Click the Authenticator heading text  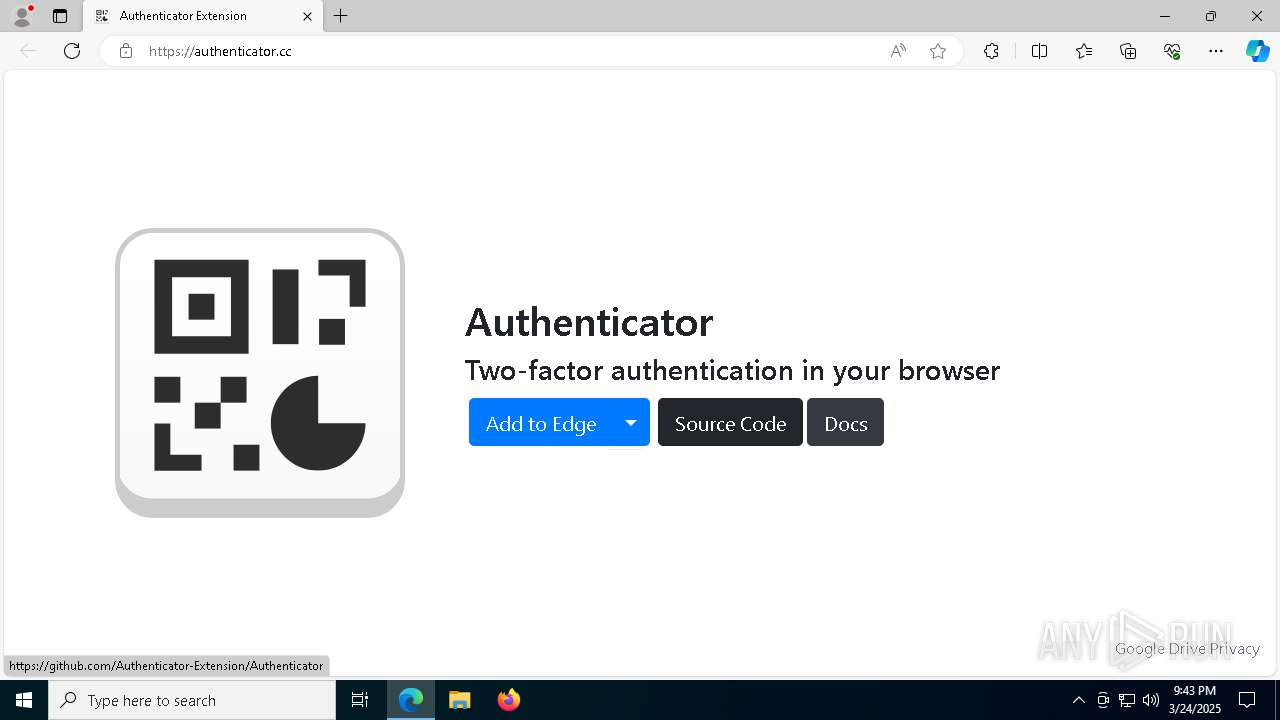pyautogui.click(x=589, y=322)
